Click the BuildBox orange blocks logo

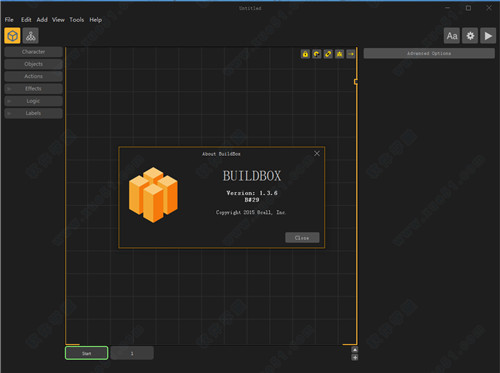153,195
